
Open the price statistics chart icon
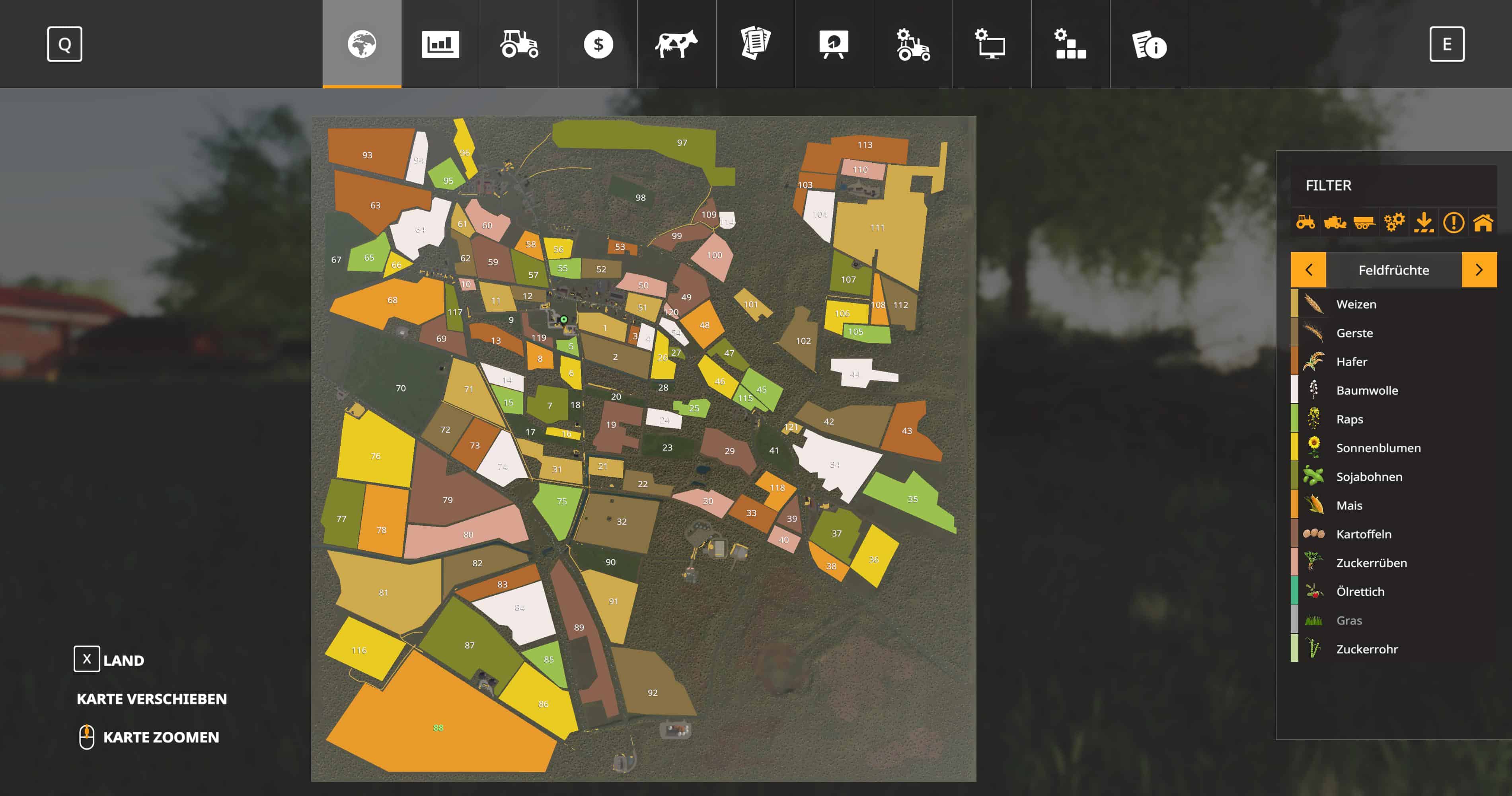pyautogui.click(x=440, y=44)
